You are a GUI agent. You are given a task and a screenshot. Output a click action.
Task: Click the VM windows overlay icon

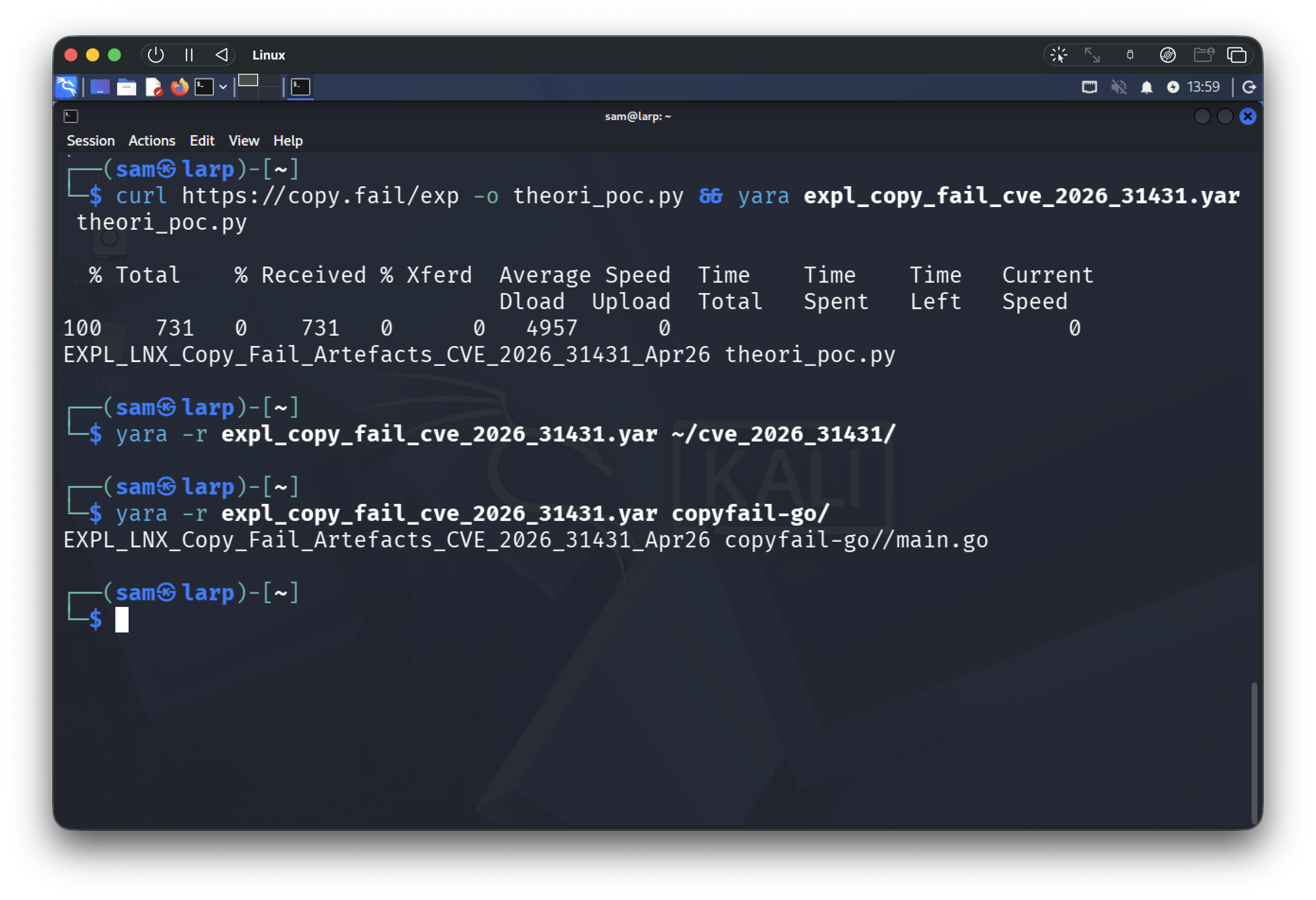click(1237, 55)
